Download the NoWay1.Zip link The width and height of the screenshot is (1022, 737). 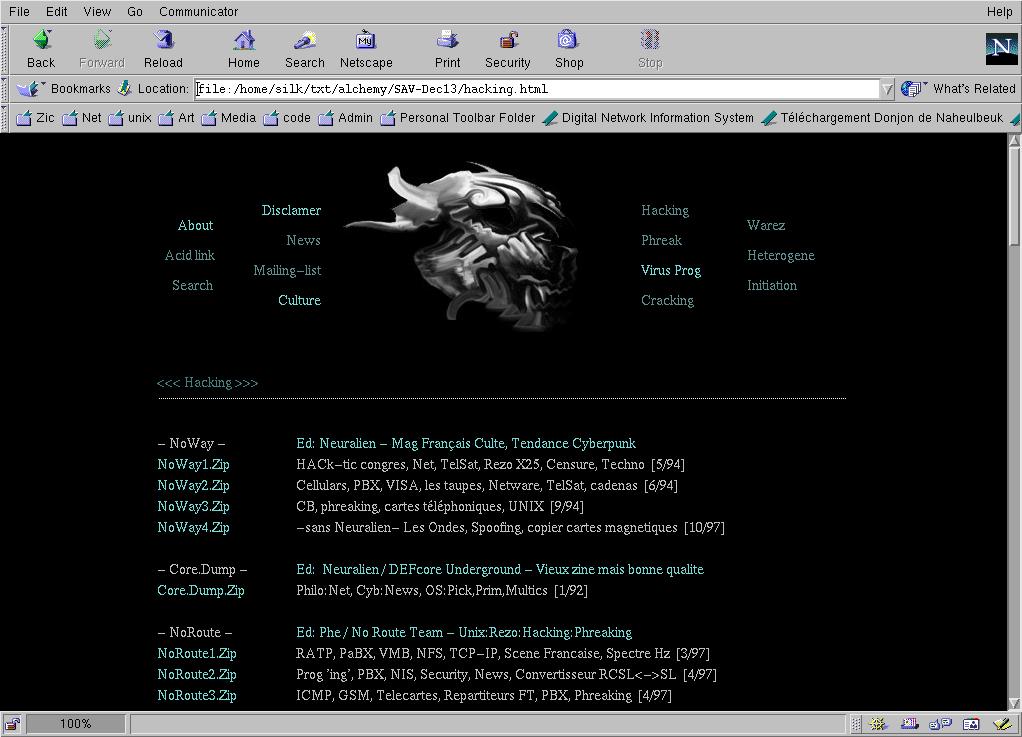[x=193, y=465]
